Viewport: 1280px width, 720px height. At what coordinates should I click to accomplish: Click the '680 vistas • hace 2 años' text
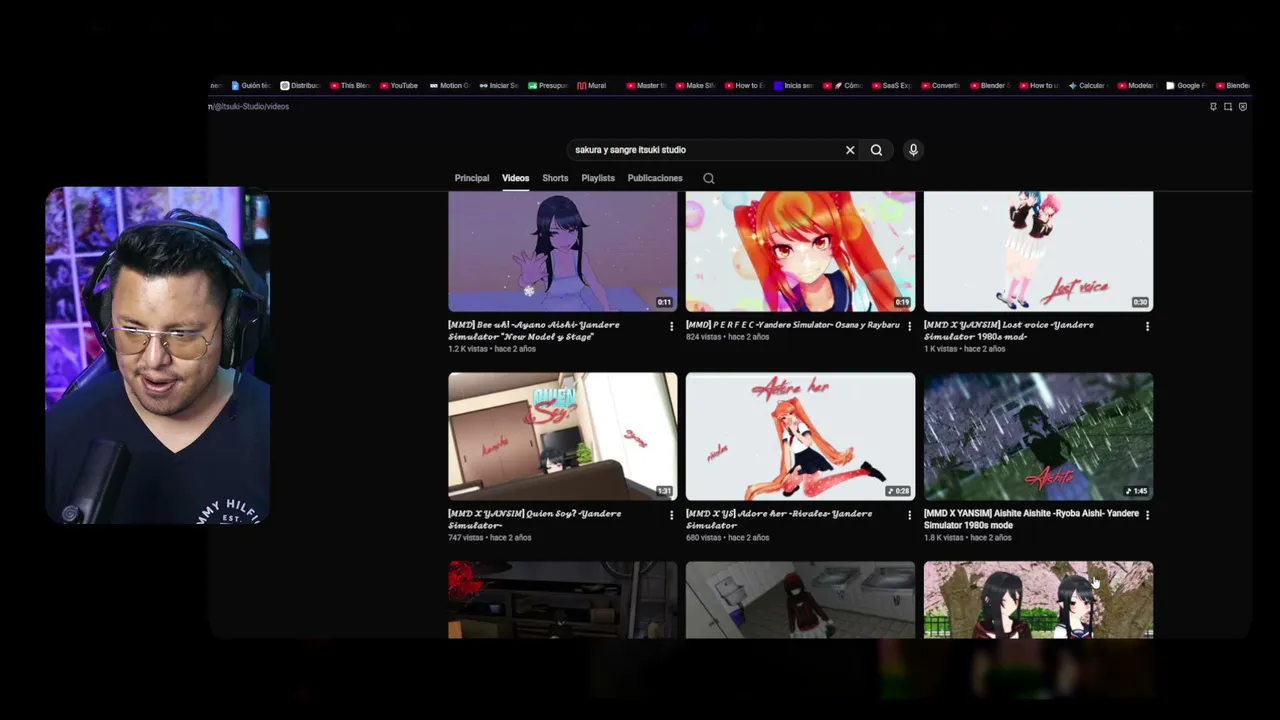pos(727,538)
